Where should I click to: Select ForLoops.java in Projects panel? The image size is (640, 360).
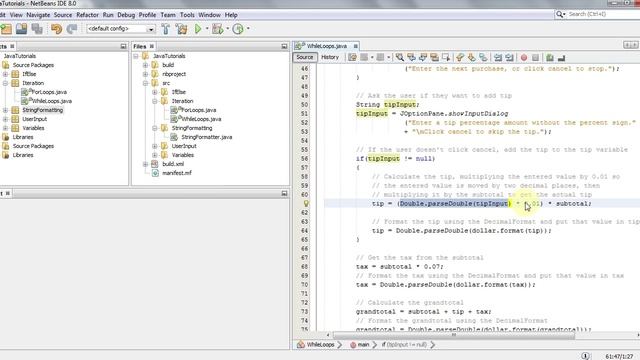pos(49,92)
